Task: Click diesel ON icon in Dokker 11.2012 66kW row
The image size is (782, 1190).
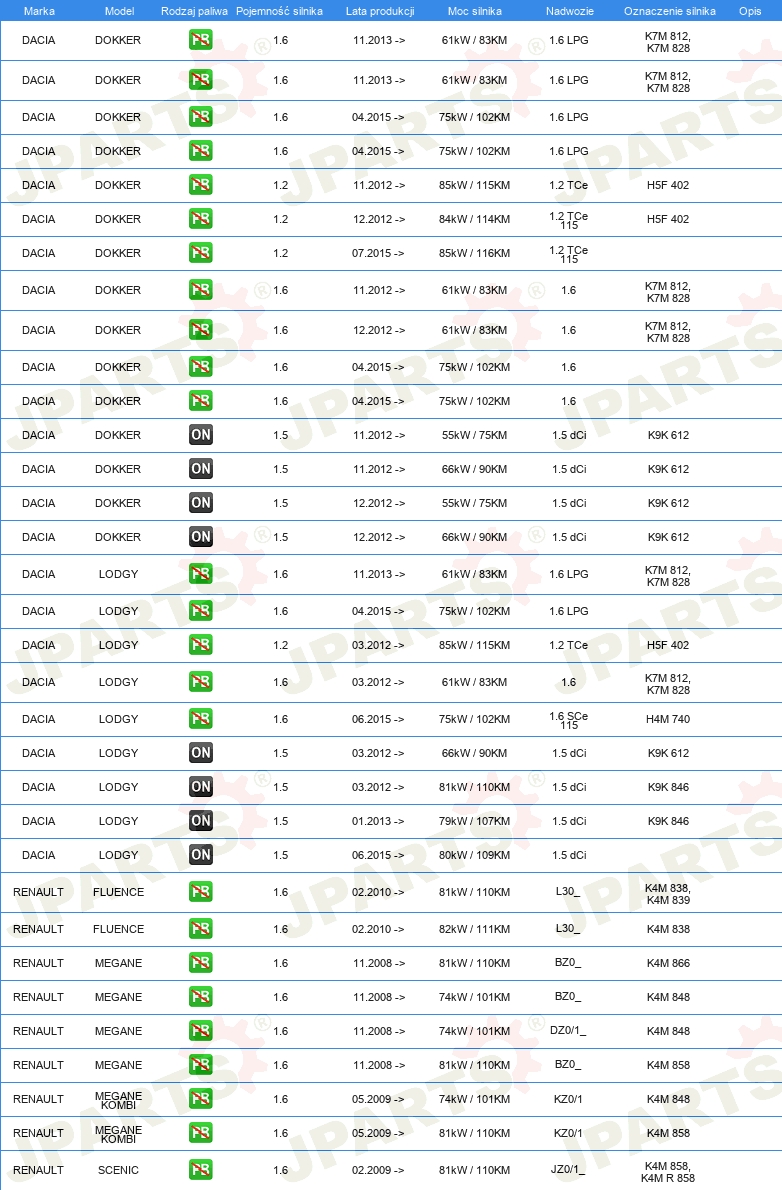Action: click(x=200, y=469)
